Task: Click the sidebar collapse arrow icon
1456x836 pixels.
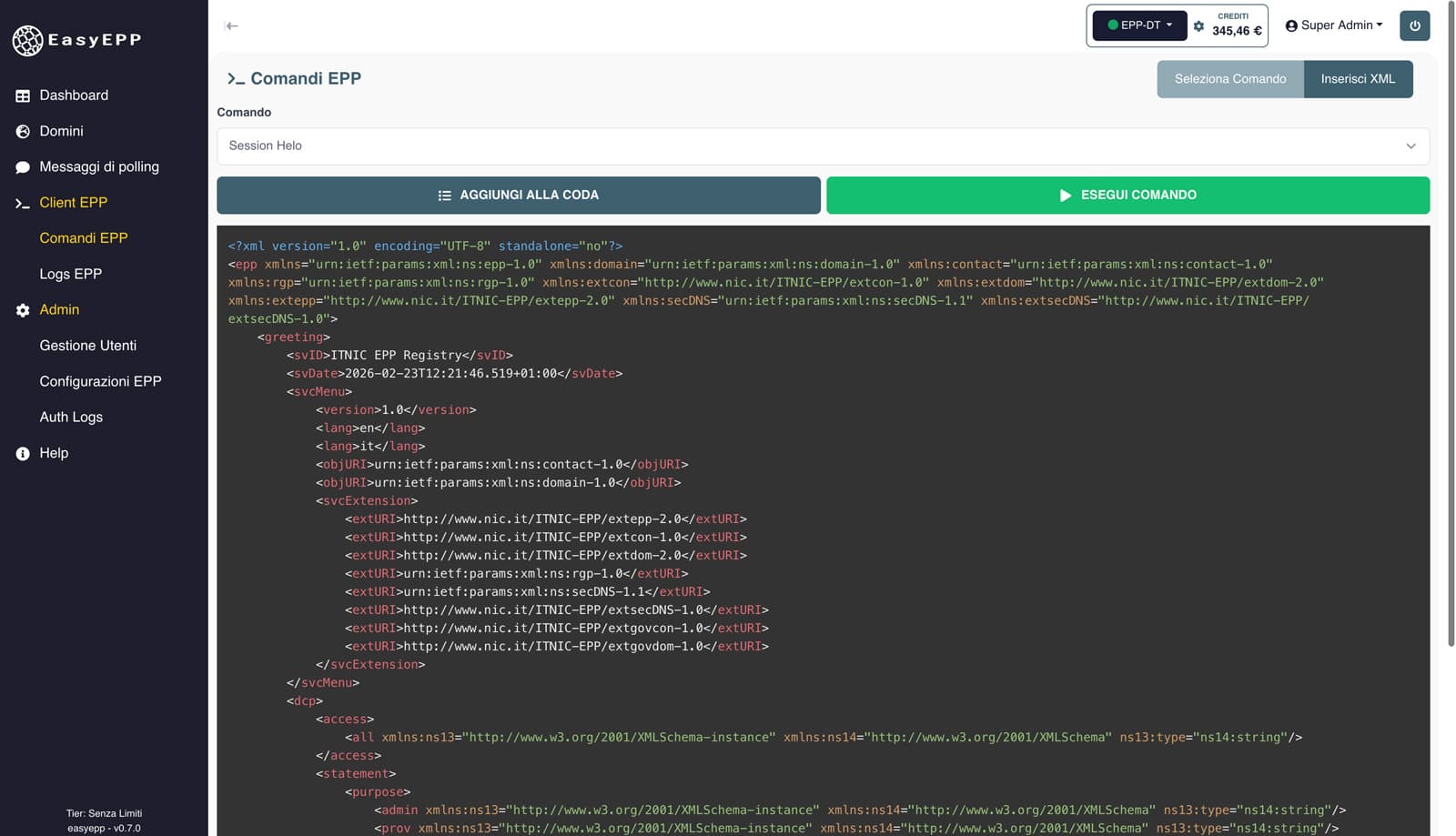Action: click(231, 26)
